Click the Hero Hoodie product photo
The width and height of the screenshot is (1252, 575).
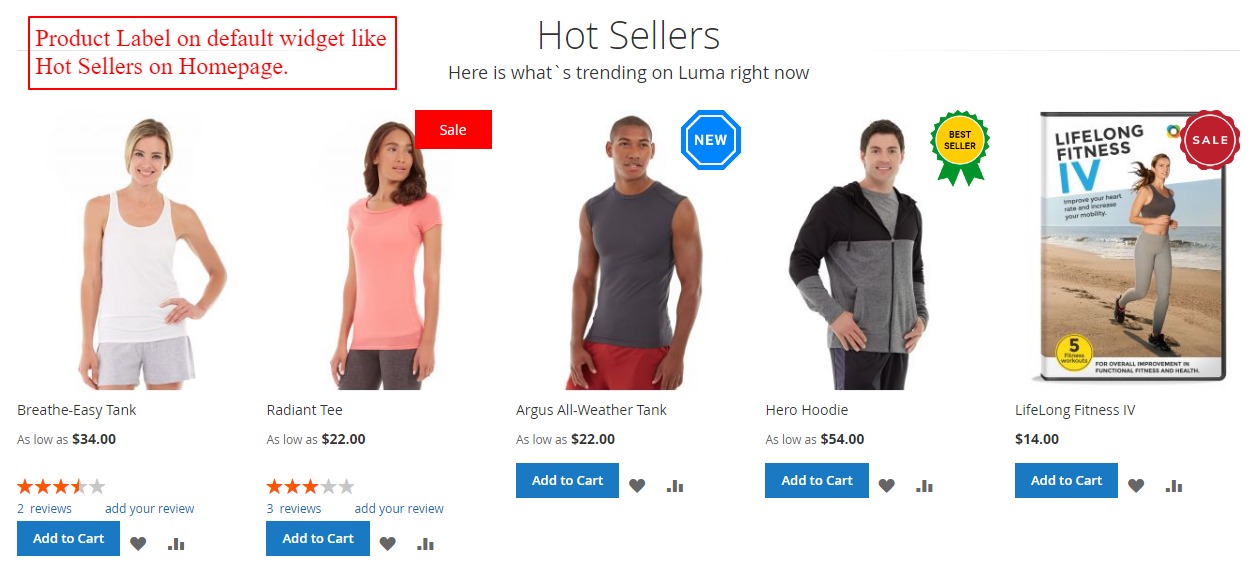(858, 254)
